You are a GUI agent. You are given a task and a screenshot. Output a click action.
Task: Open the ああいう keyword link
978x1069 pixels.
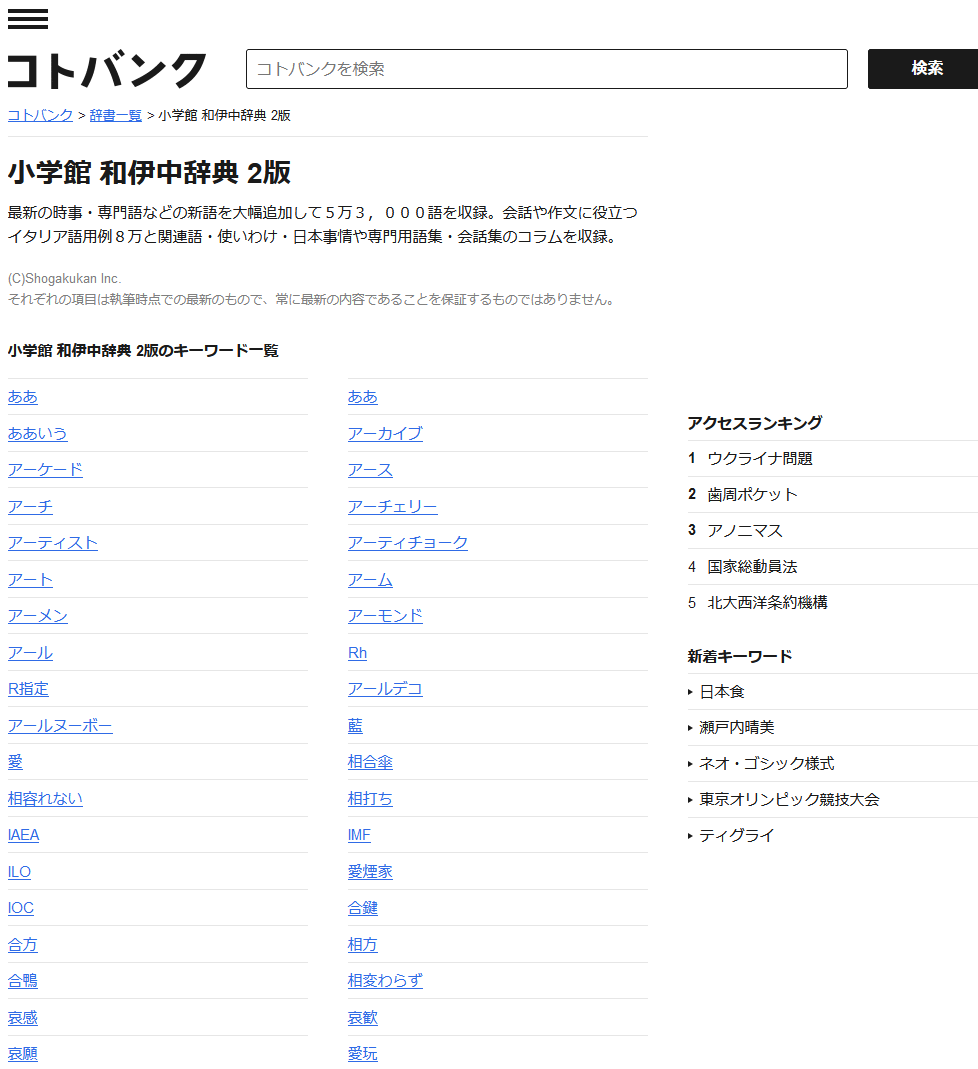tap(37, 434)
